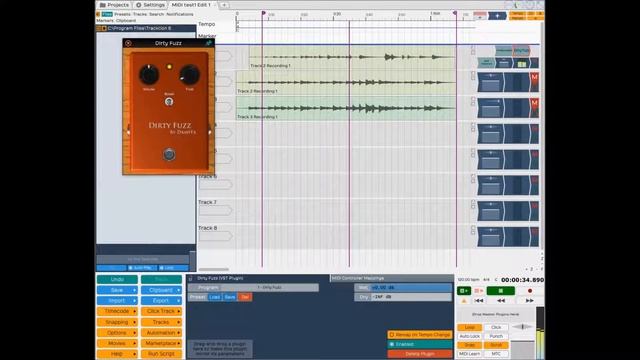Delete the plugin preset with Del

coord(245,297)
